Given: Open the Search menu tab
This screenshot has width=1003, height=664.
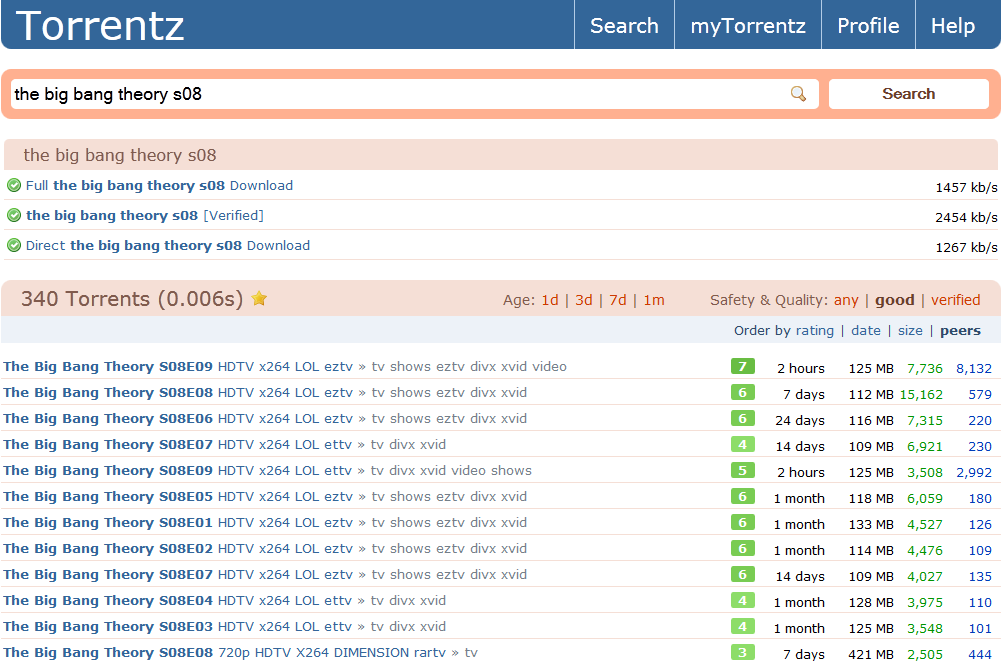Looking at the screenshot, I should pyautogui.click(x=624, y=26).
